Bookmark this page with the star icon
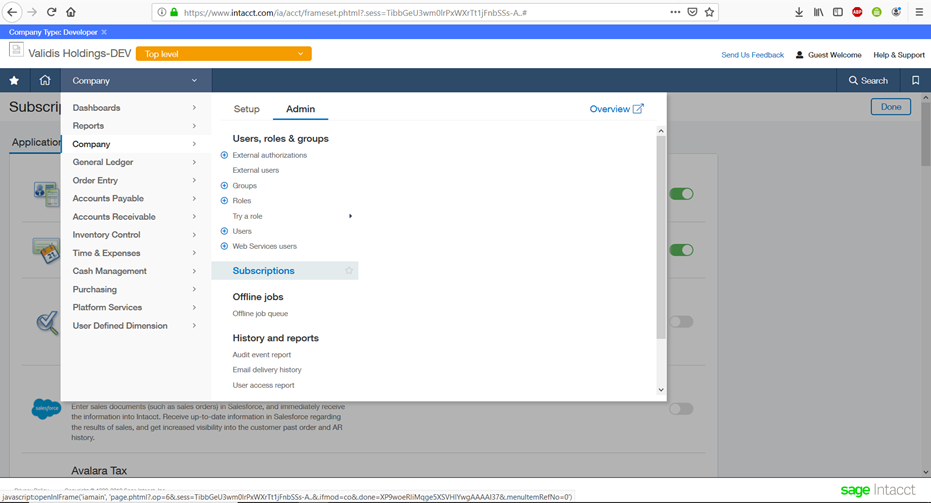 [x=709, y=12]
